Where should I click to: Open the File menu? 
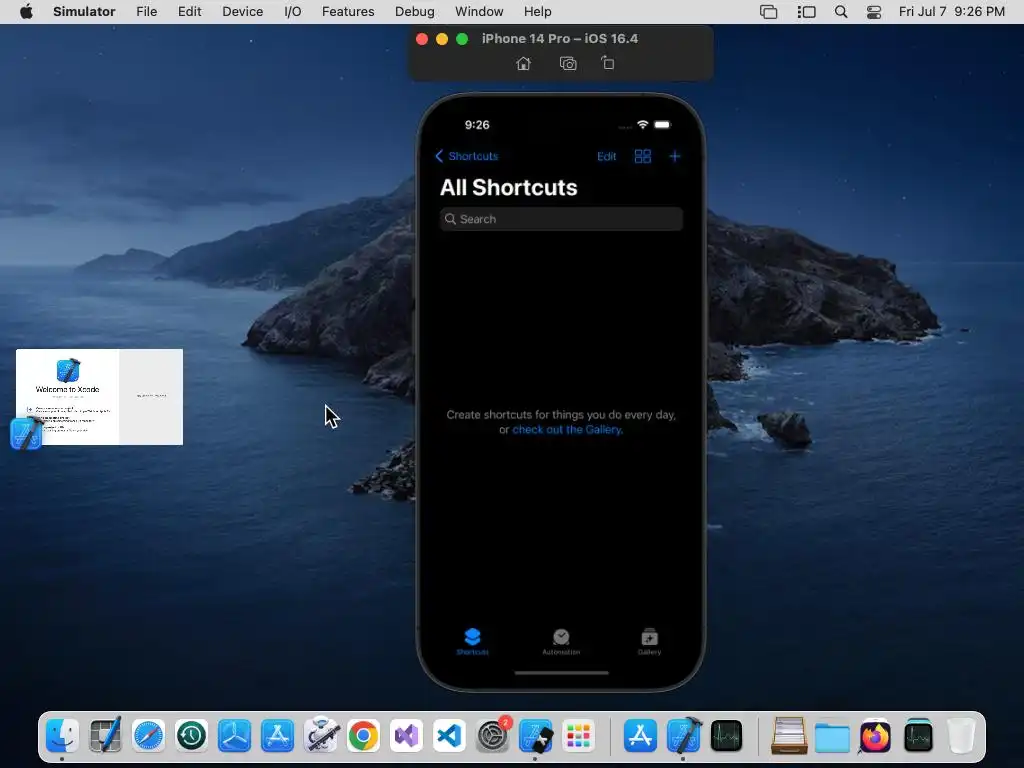click(146, 12)
